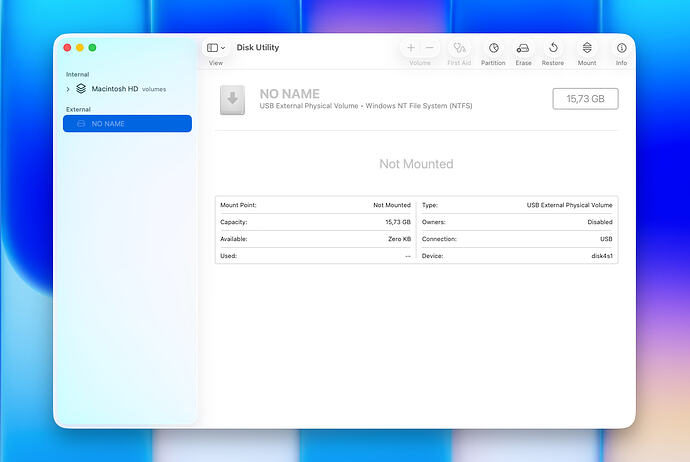Minimize the Disk Utility window
The image size is (690, 462).
coord(80,48)
